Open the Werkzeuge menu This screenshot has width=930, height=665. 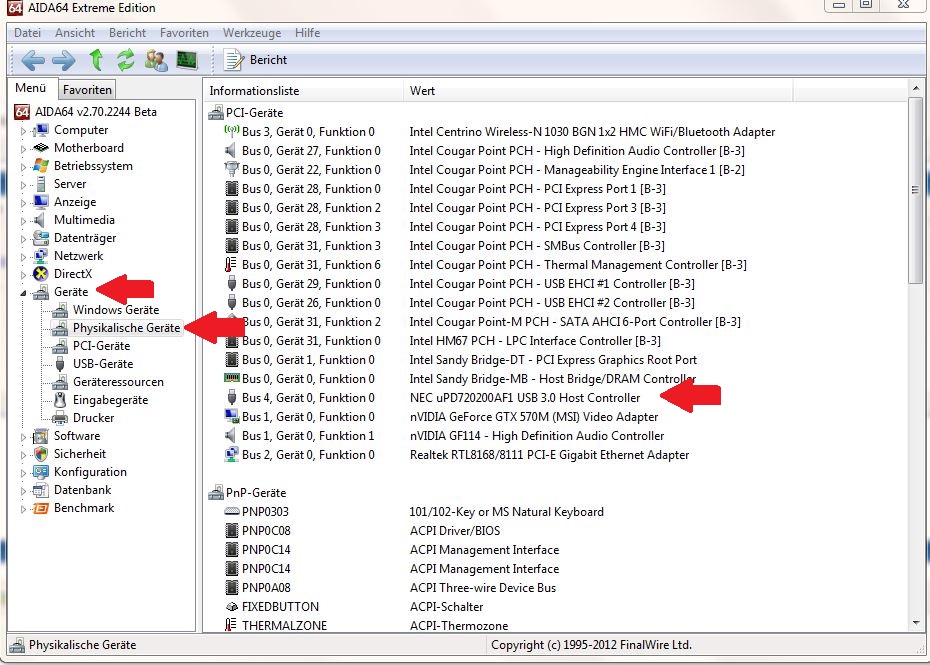(x=252, y=33)
